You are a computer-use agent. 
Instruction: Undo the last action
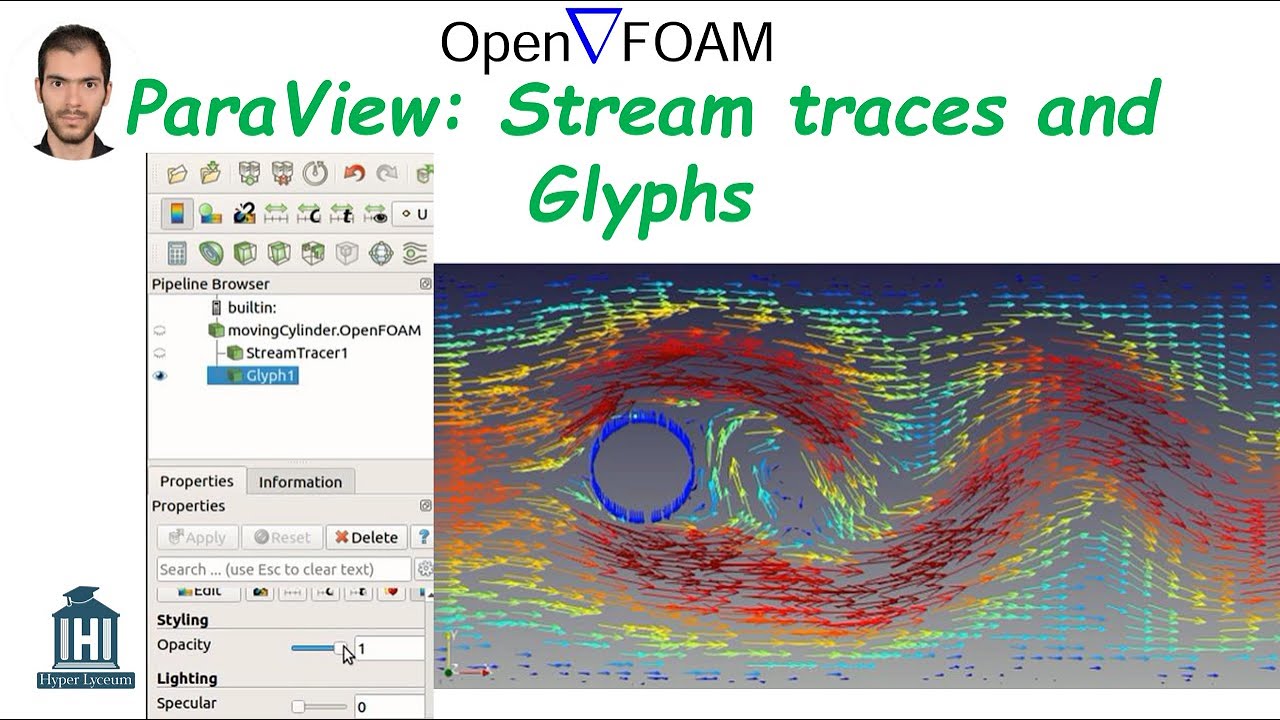tap(354, 174)
